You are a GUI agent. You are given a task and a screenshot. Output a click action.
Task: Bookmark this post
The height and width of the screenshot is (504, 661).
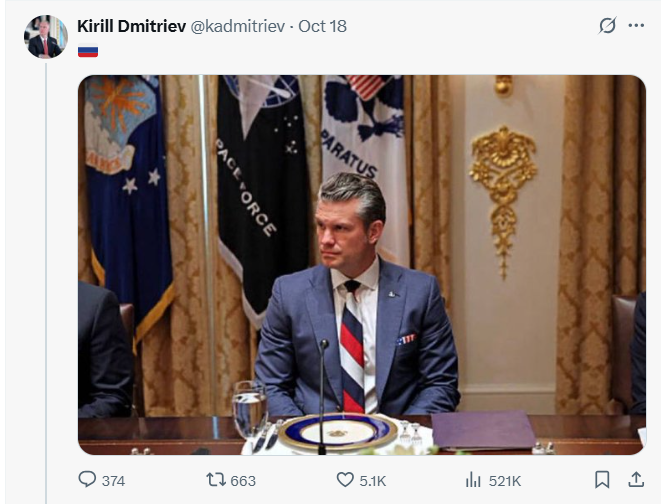pos(602,480)
